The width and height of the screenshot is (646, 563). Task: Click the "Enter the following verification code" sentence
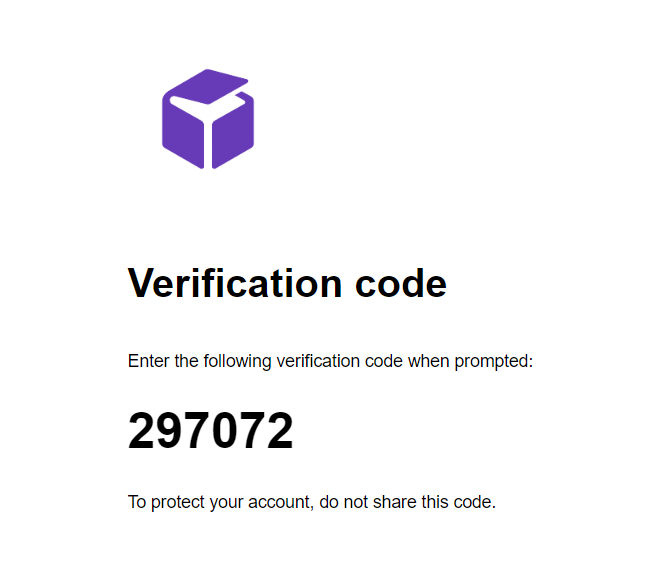pos(330,361)
